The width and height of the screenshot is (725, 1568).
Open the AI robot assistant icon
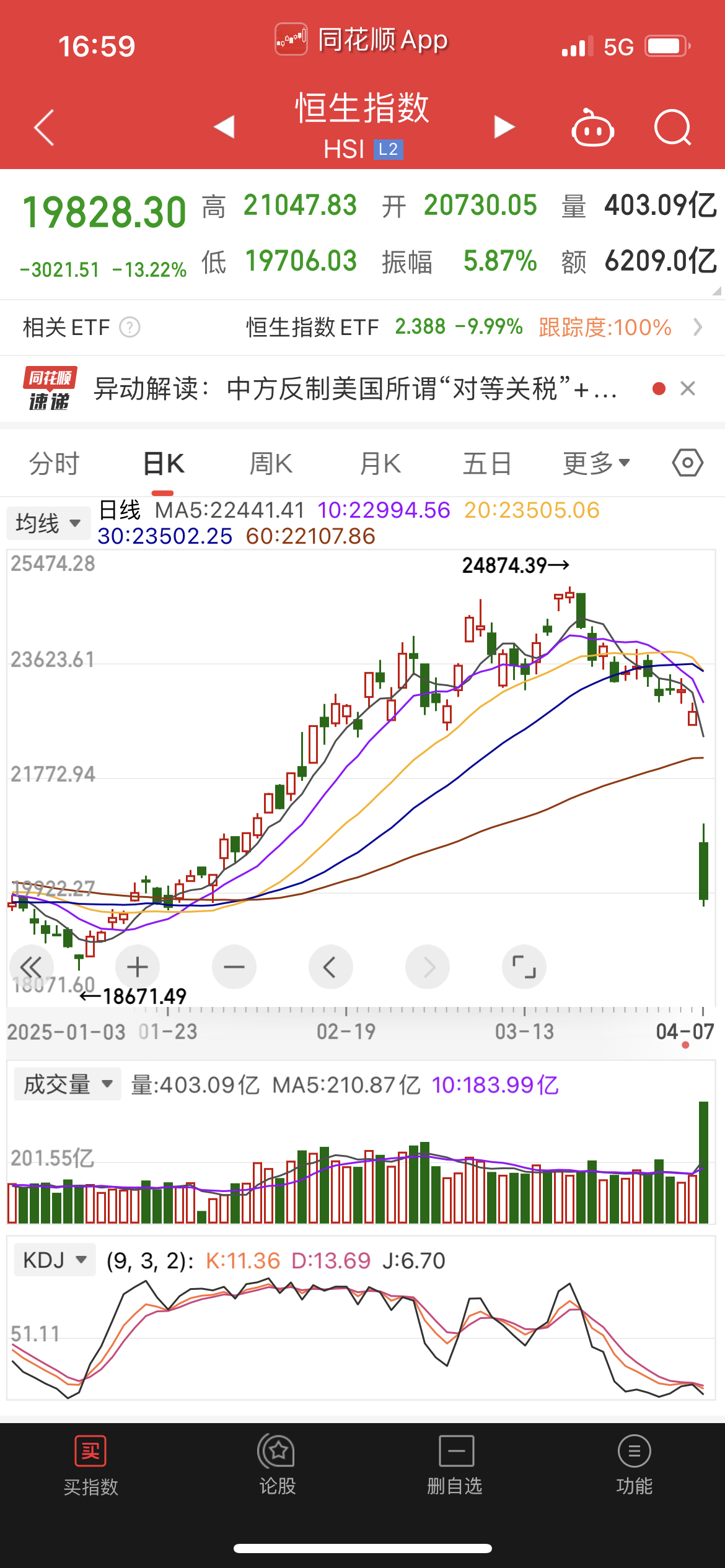click(x=592, y=129)
